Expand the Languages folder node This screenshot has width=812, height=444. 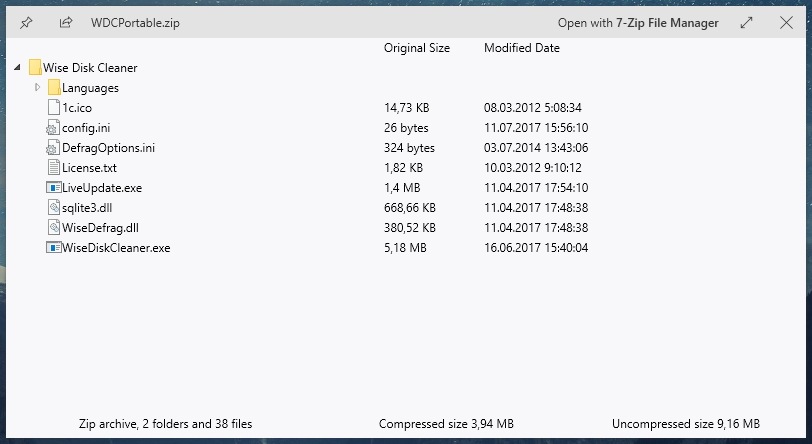37,88
